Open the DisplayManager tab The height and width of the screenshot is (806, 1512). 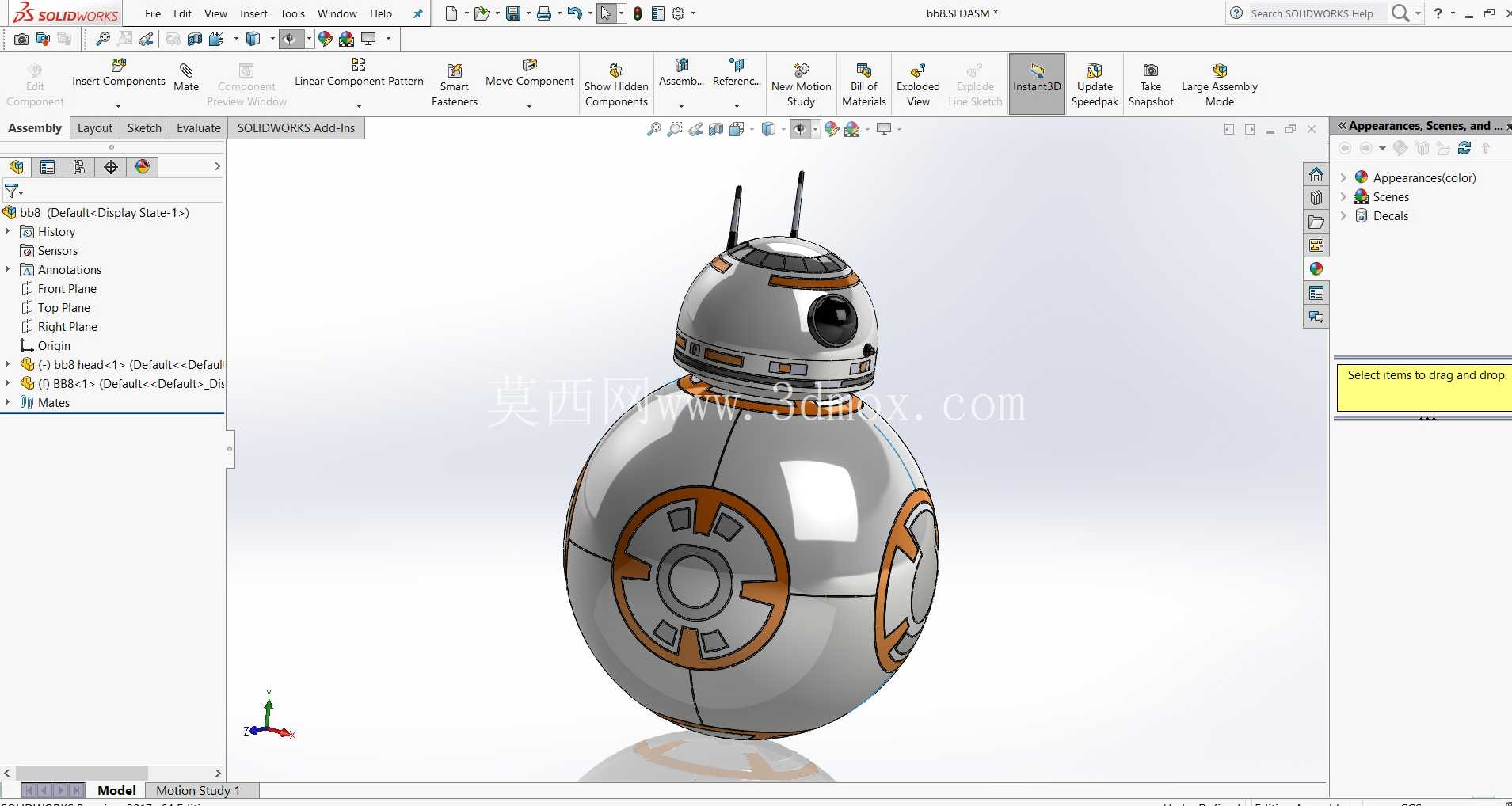click(x=143, y=167)
